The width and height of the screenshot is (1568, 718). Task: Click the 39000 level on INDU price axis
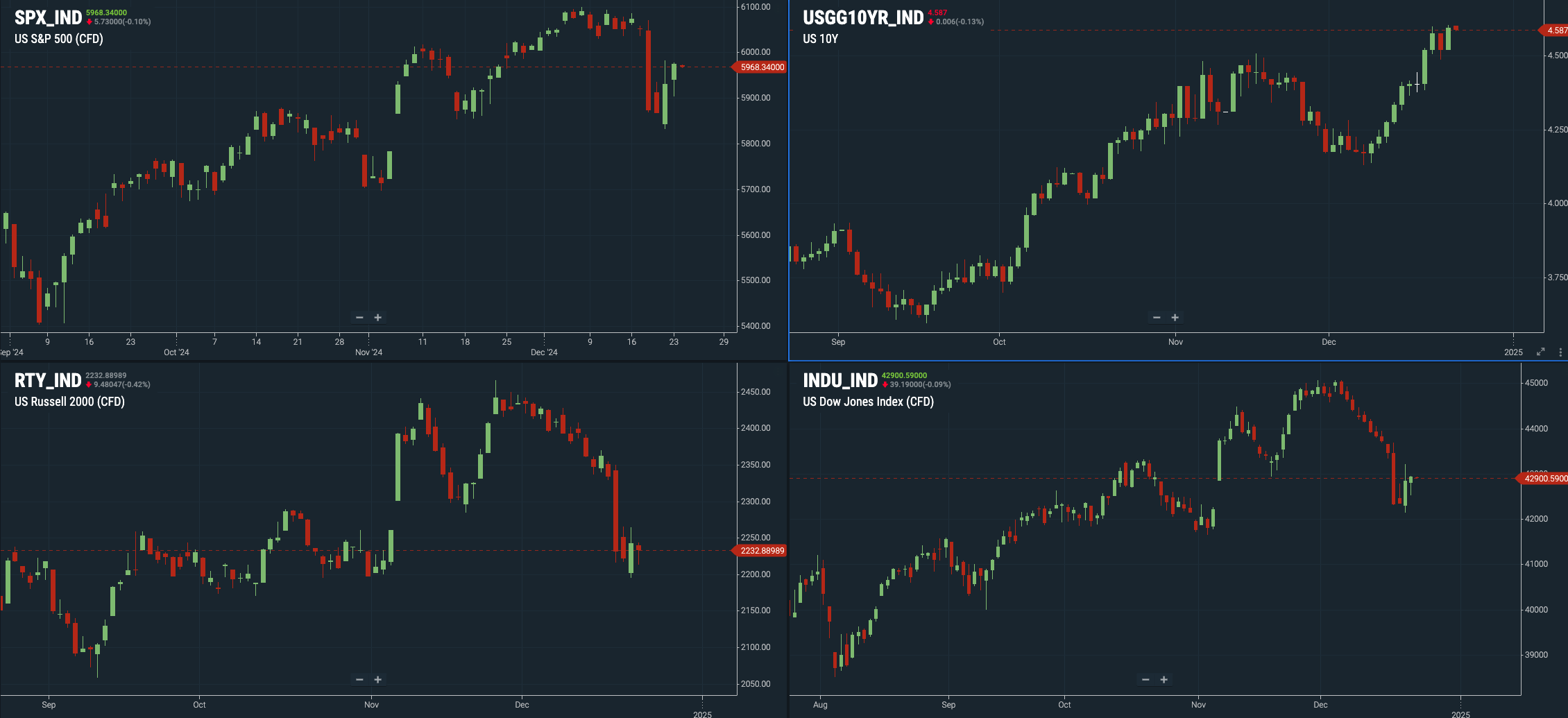(x=1536, y=655)
